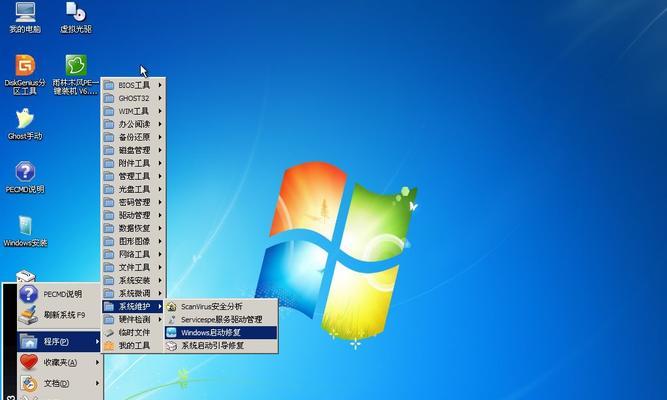Launch Servicespe服务驱动管理 from the submenu
667x400 pixels.
(221, 320)
